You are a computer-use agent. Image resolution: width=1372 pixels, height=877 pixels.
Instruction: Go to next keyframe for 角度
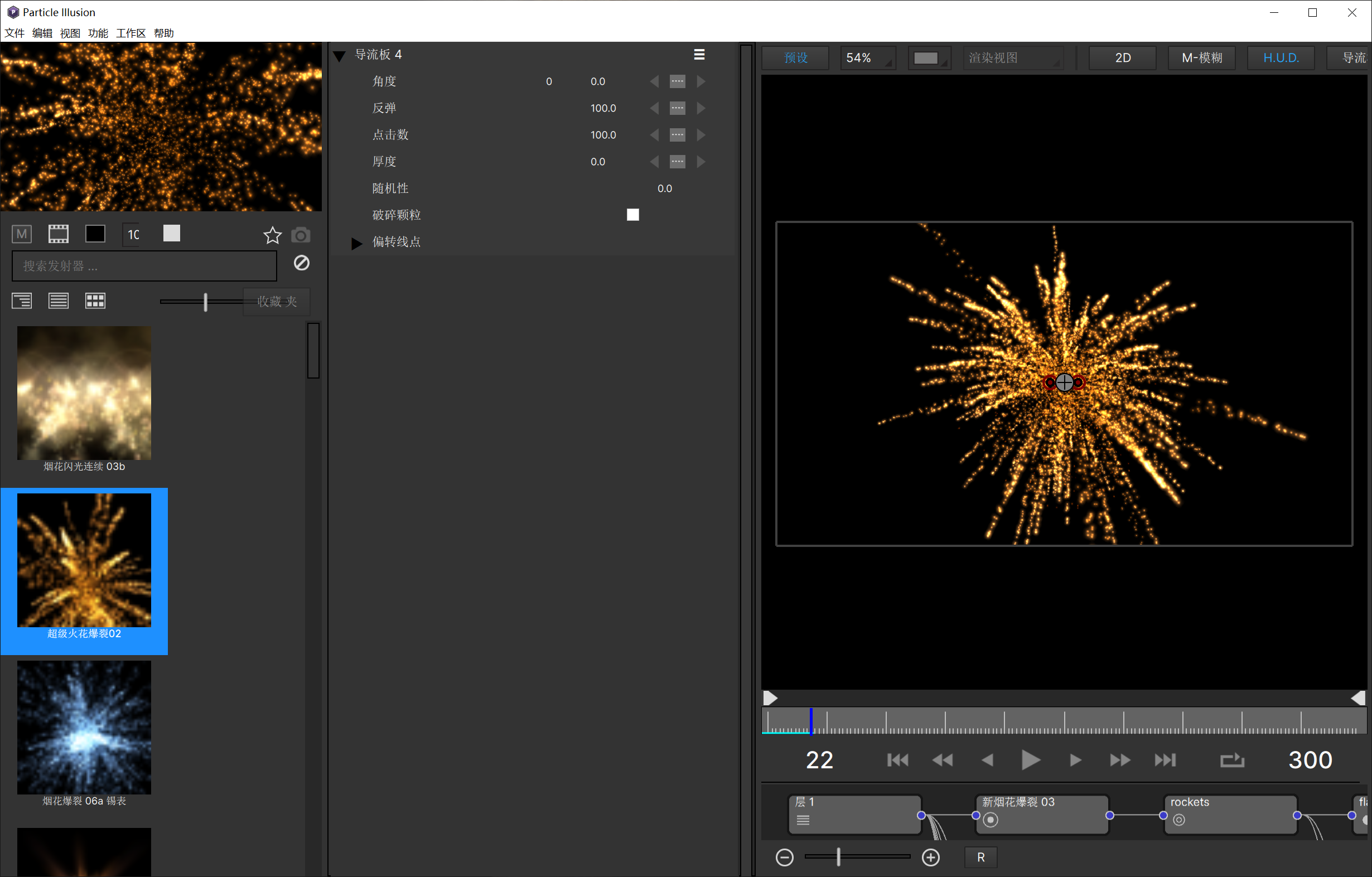click(x=701, y=81)
